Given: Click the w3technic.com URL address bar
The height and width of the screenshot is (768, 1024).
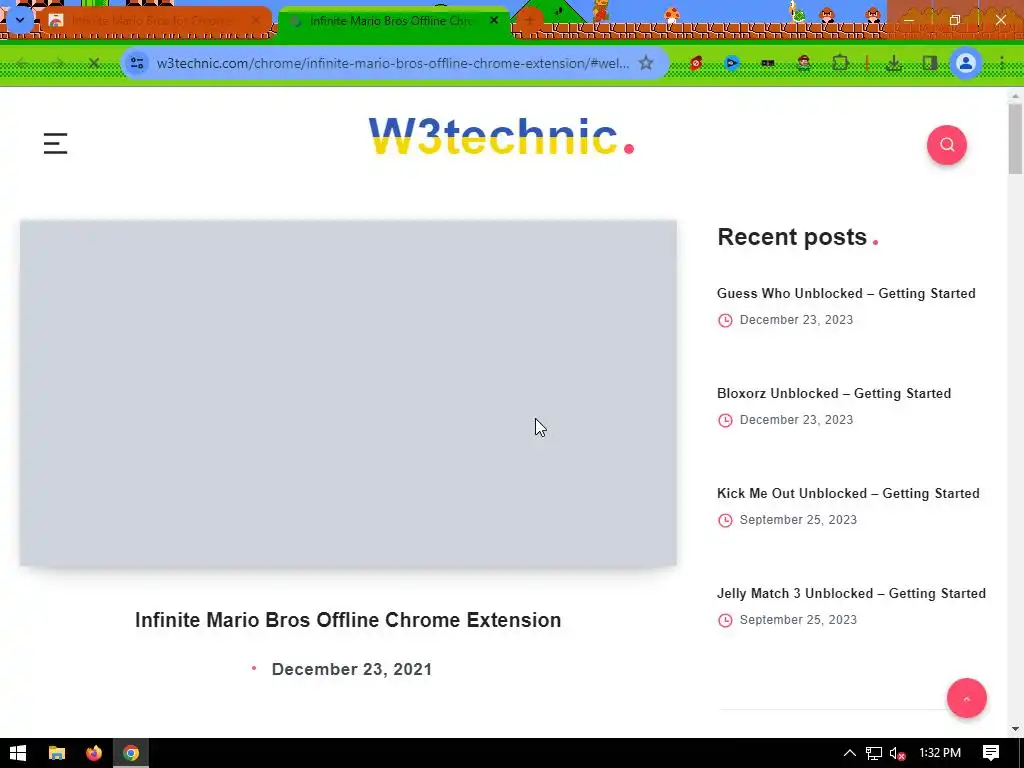Looking at the screenshot, I should pyautogui.click(x=392, y=63).
